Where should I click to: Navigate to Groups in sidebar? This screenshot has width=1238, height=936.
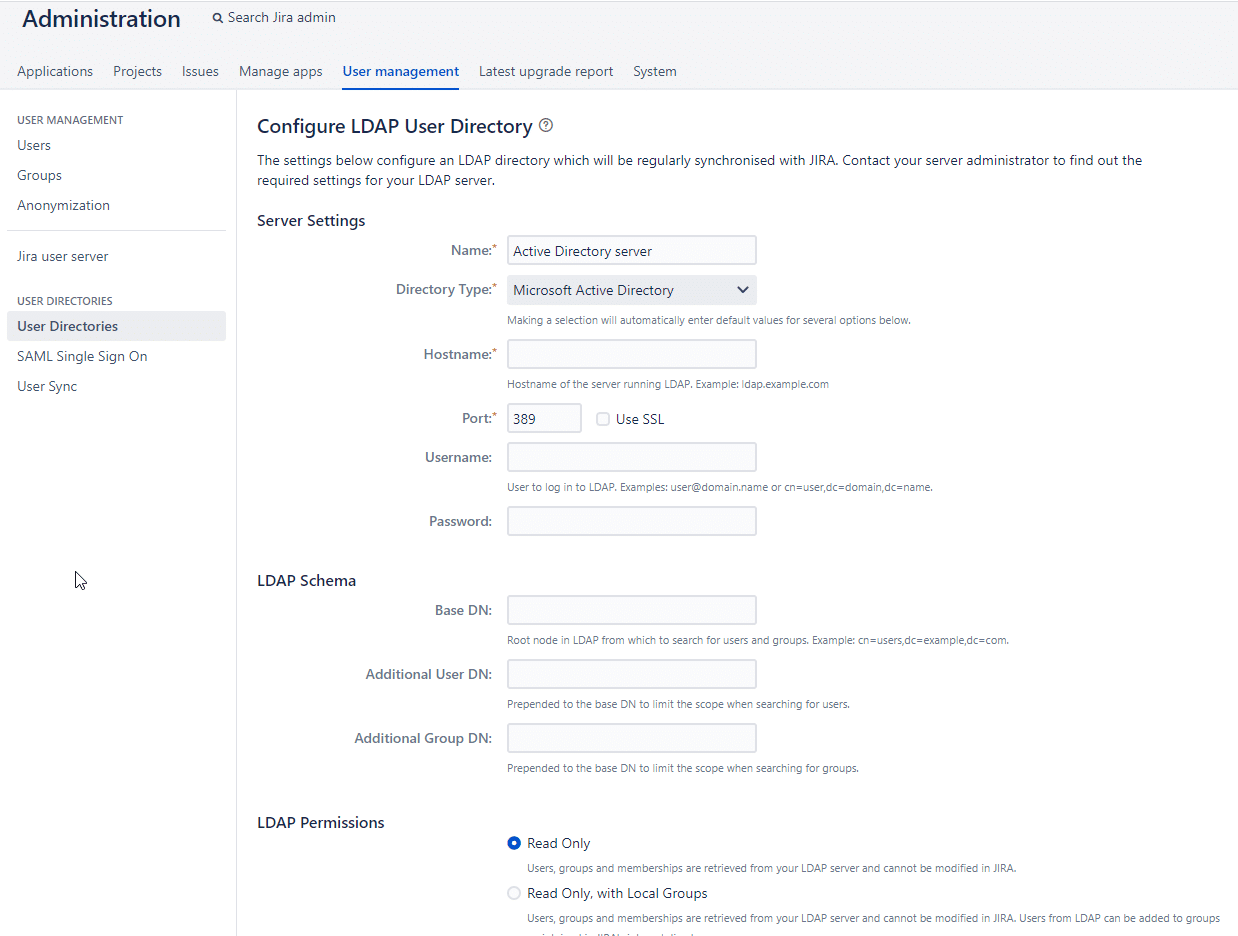coord(39,175)
